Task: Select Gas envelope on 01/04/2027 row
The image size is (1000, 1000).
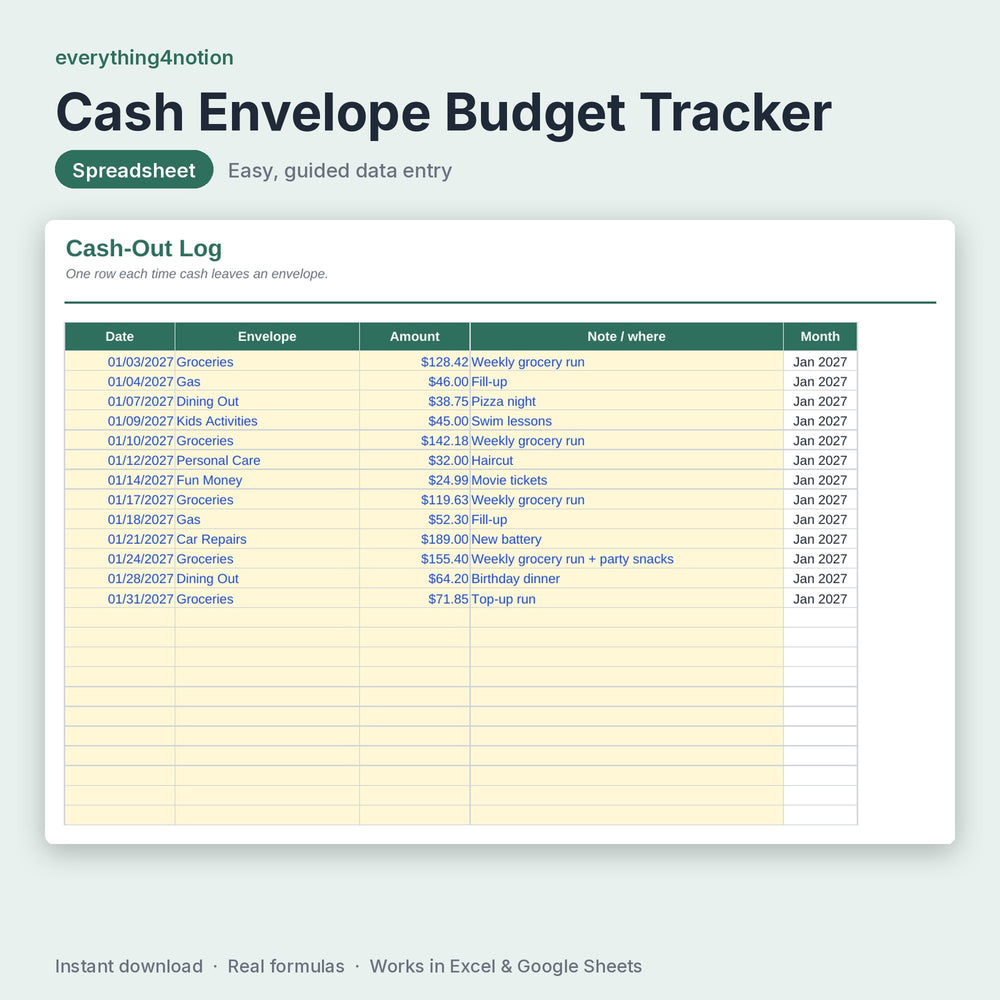Action: tap(267, 381)
